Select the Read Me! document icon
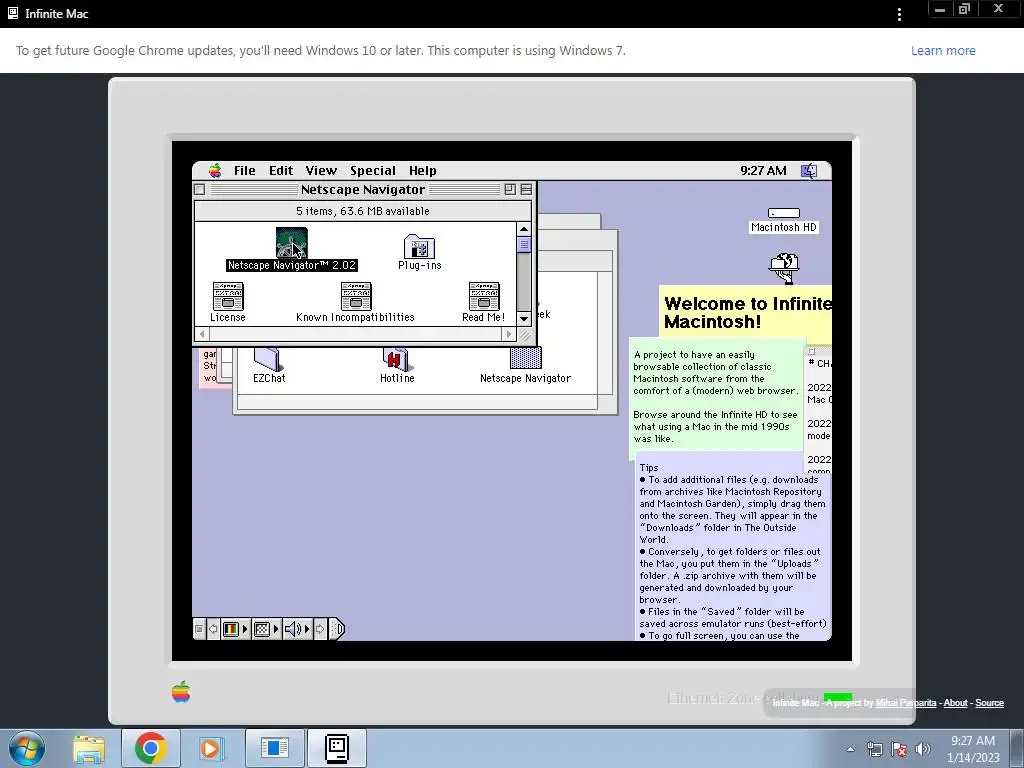 pos(484,296)
